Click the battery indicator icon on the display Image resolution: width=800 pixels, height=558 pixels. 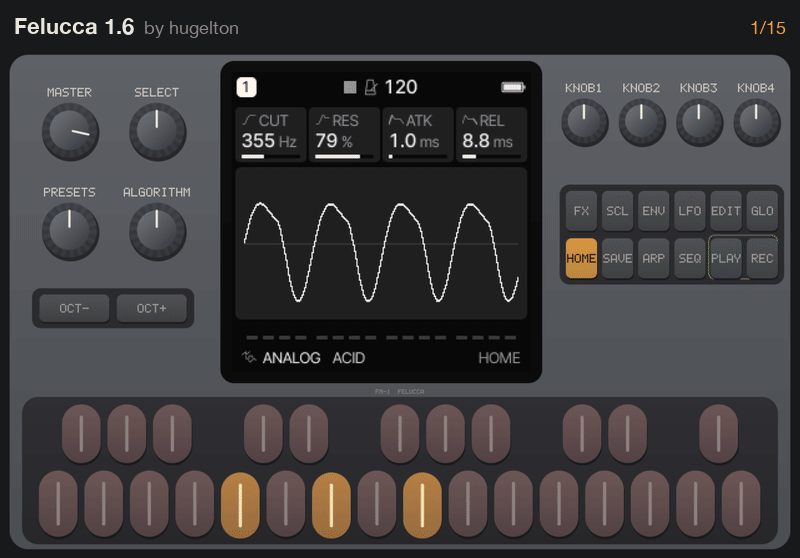pyautogui.click(x=513, y=87)
